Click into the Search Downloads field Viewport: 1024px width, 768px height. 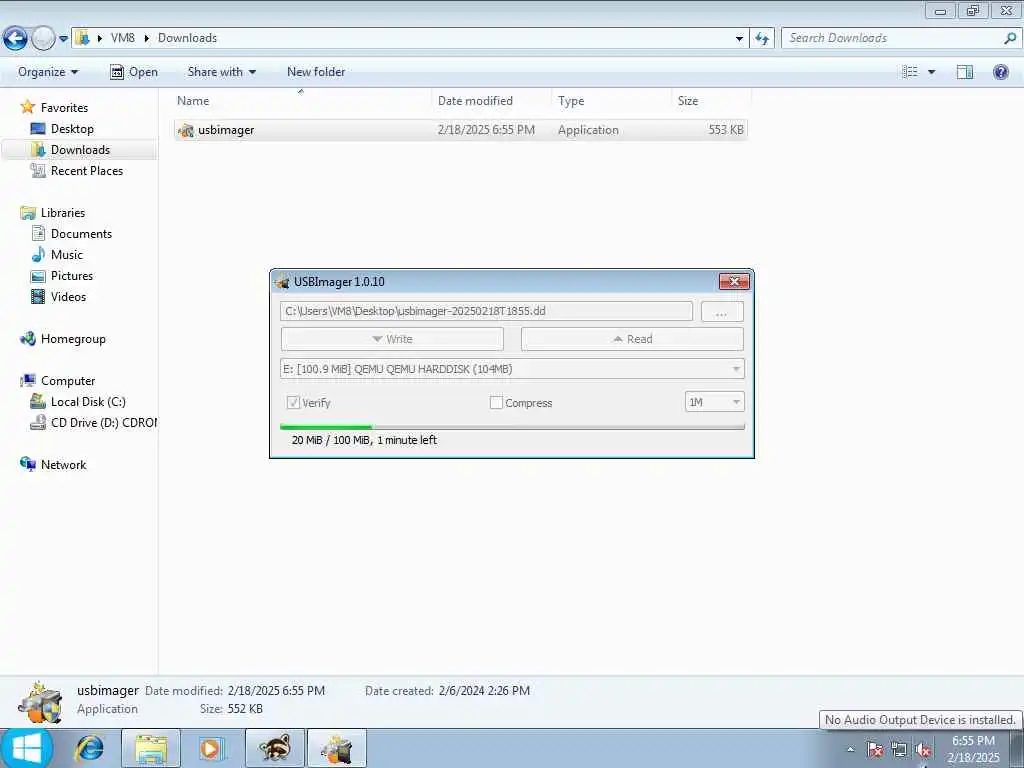(891, 38)
